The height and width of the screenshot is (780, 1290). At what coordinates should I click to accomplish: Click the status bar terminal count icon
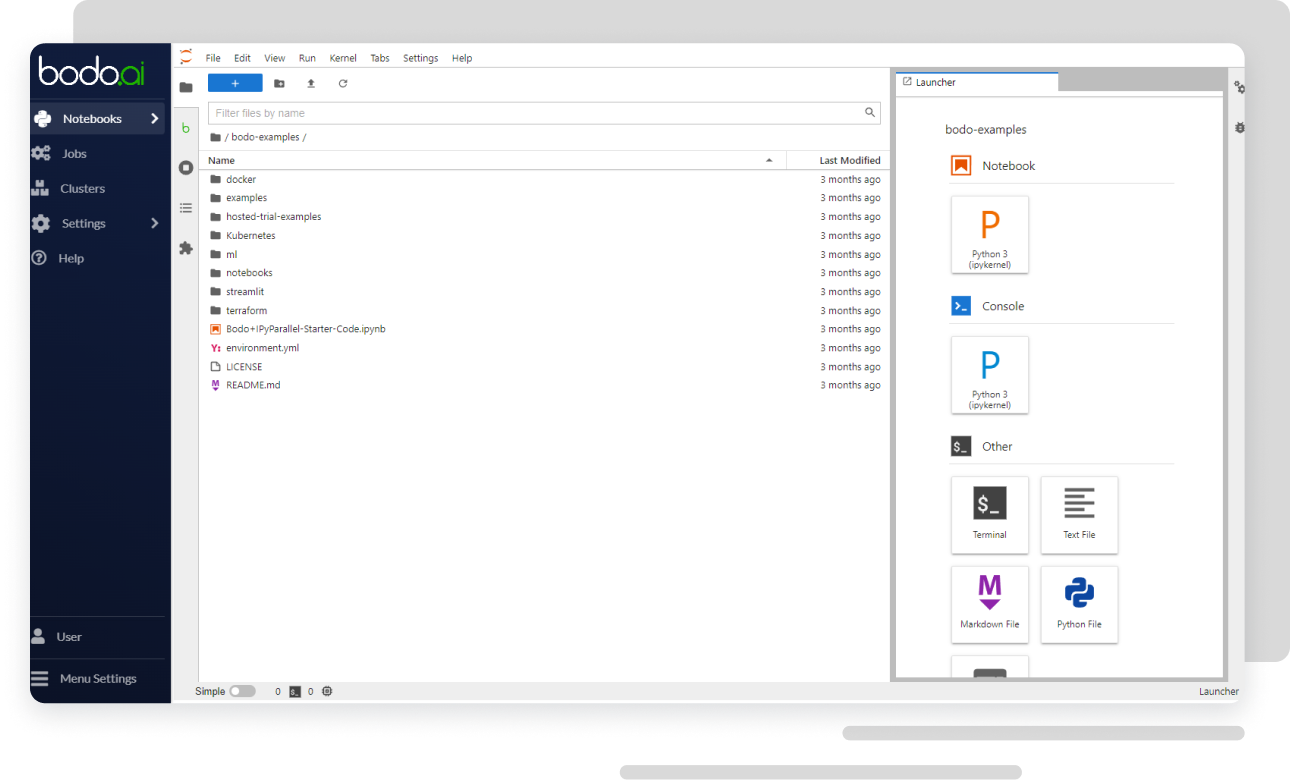point(295,692)
